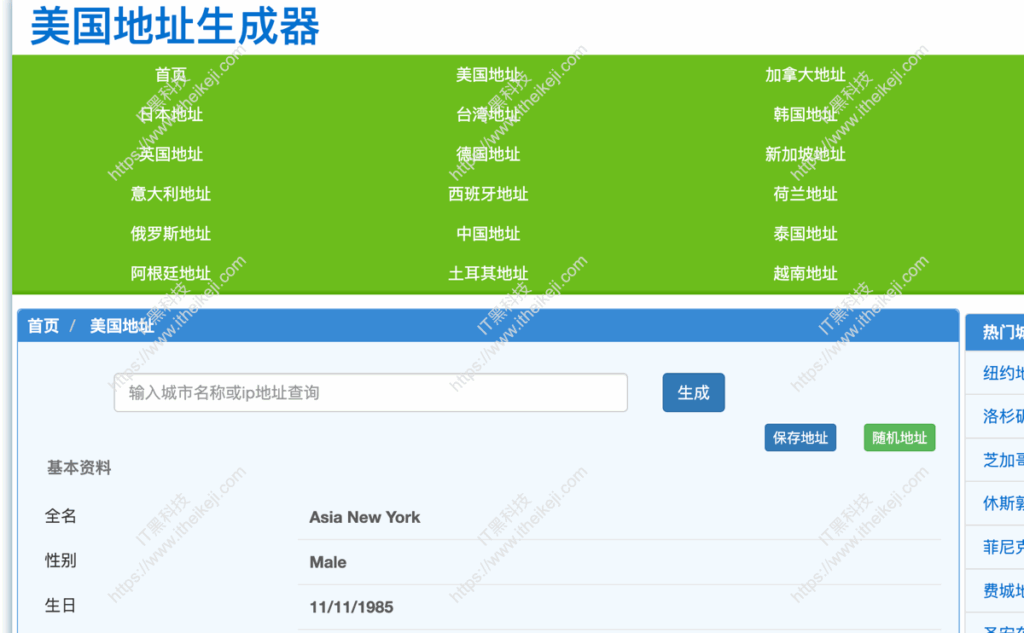Open the 首页 navigation link

tap(169, 74)
